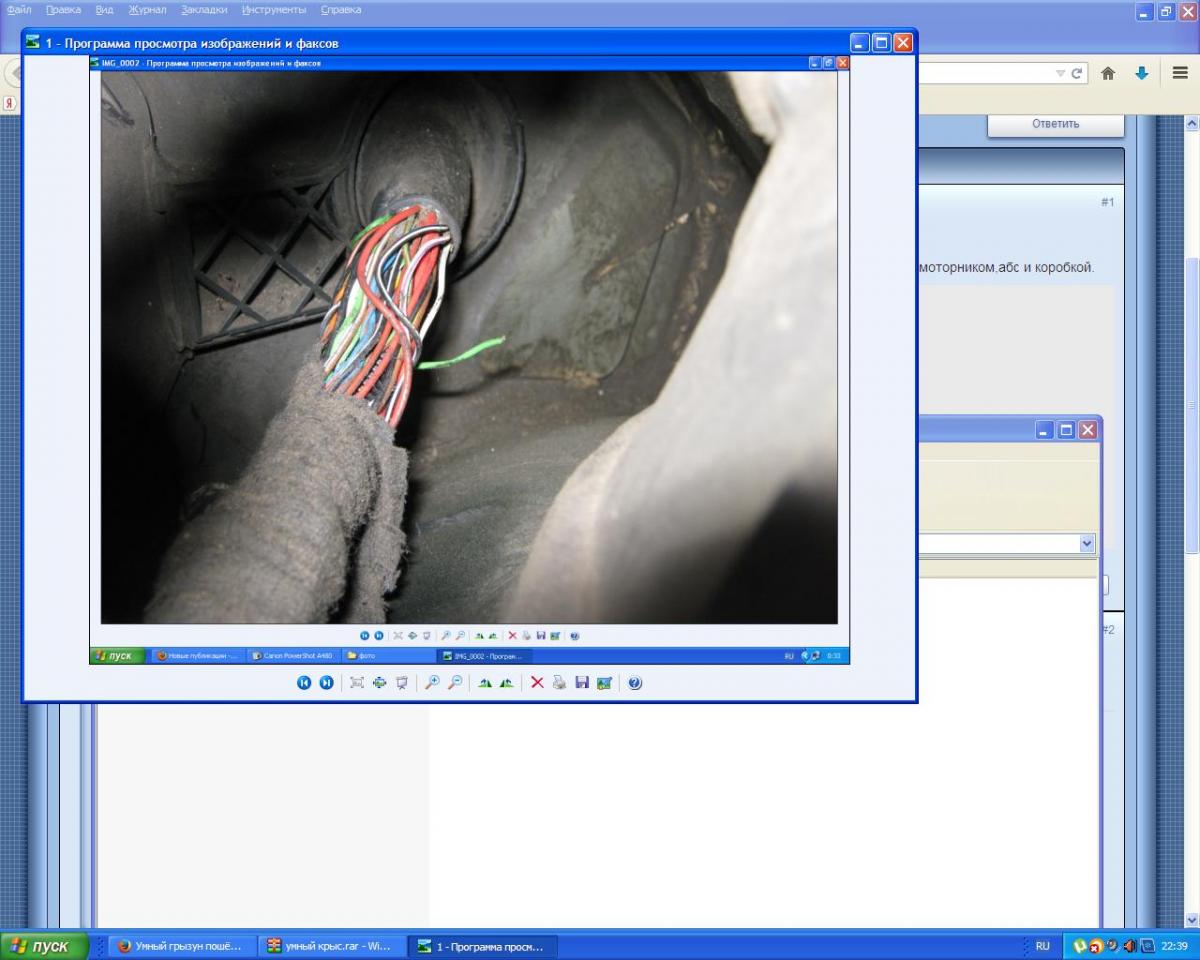The width and height of the screenshot is (1200, 960).
Task: Close the background dialog window
Action: click(x=1087, y=430)
